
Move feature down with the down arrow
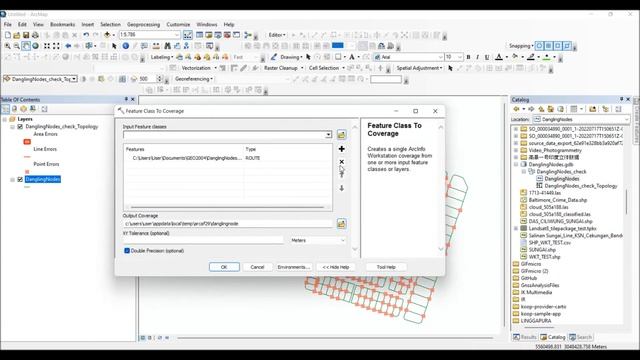coord(342,188)
